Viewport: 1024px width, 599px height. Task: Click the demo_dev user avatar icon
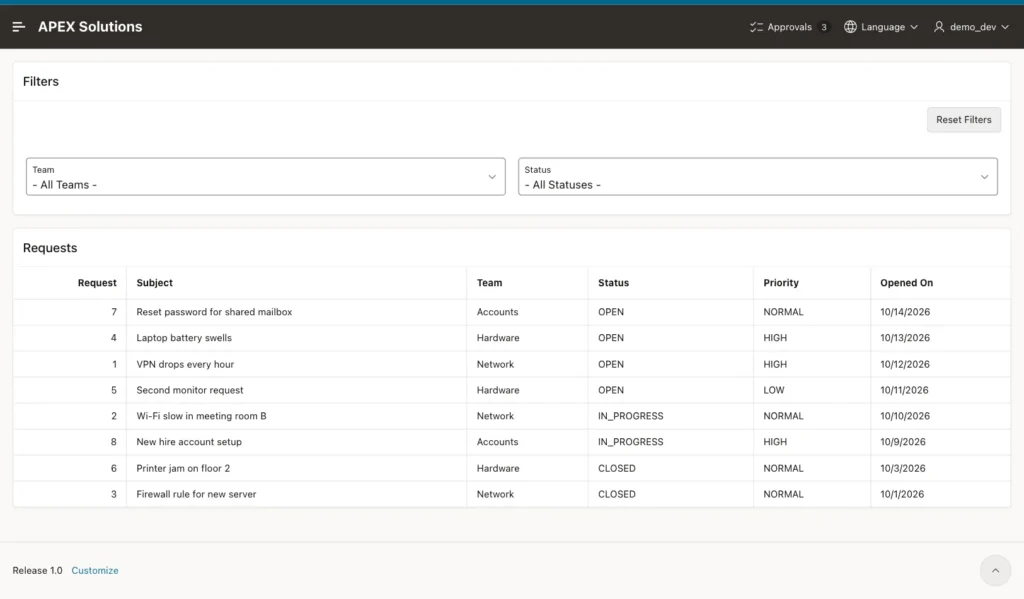point(938,27)
